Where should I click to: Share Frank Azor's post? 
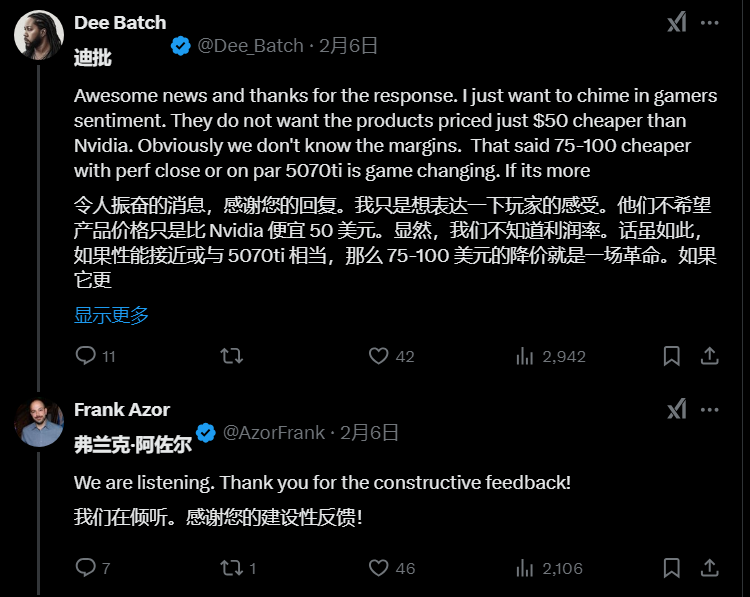[x=709, y=568]
